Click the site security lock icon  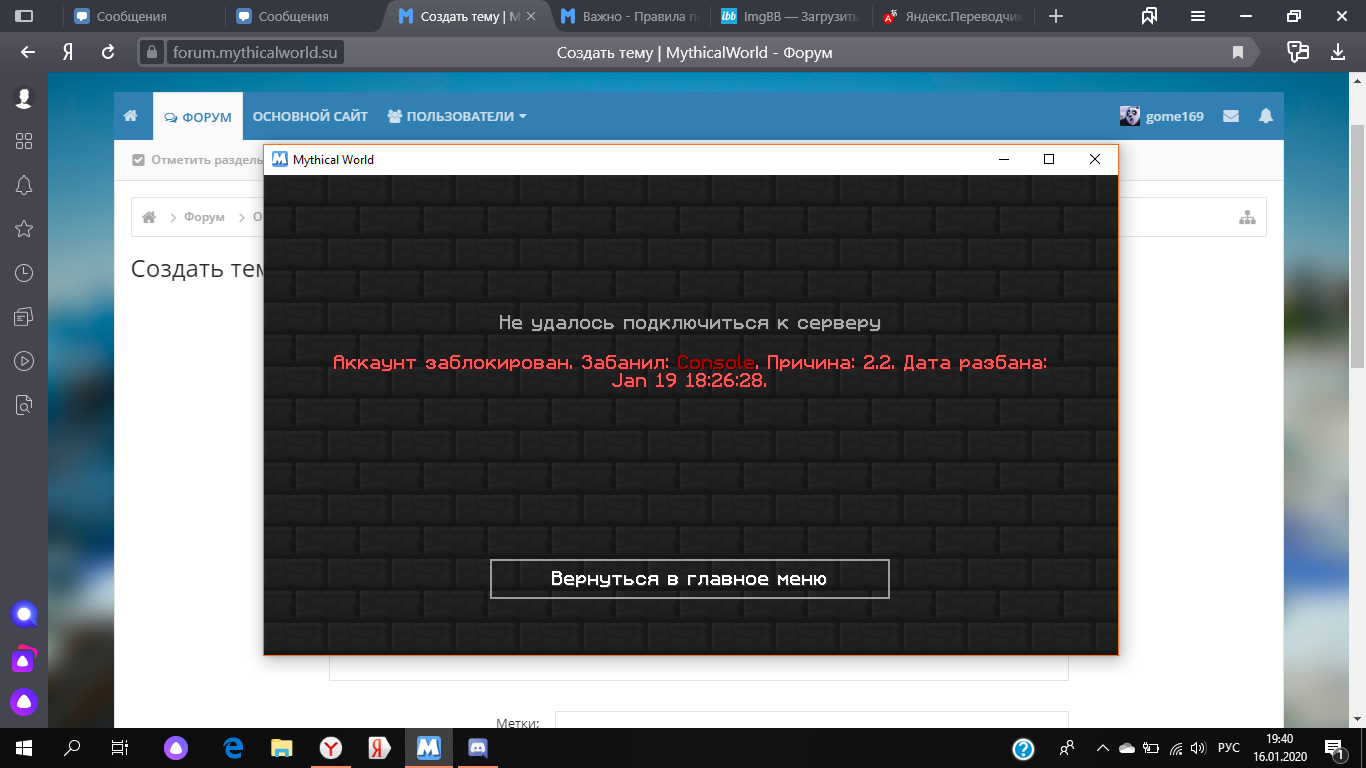151,52
